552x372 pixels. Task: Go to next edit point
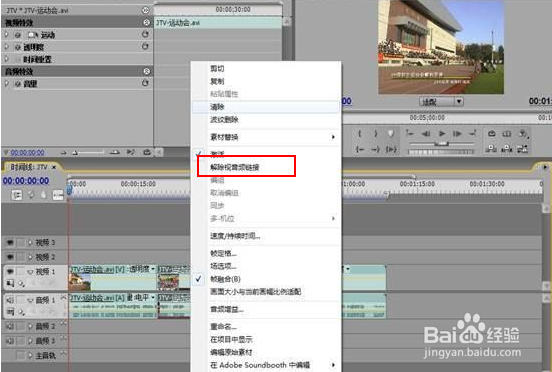point(472,133)
